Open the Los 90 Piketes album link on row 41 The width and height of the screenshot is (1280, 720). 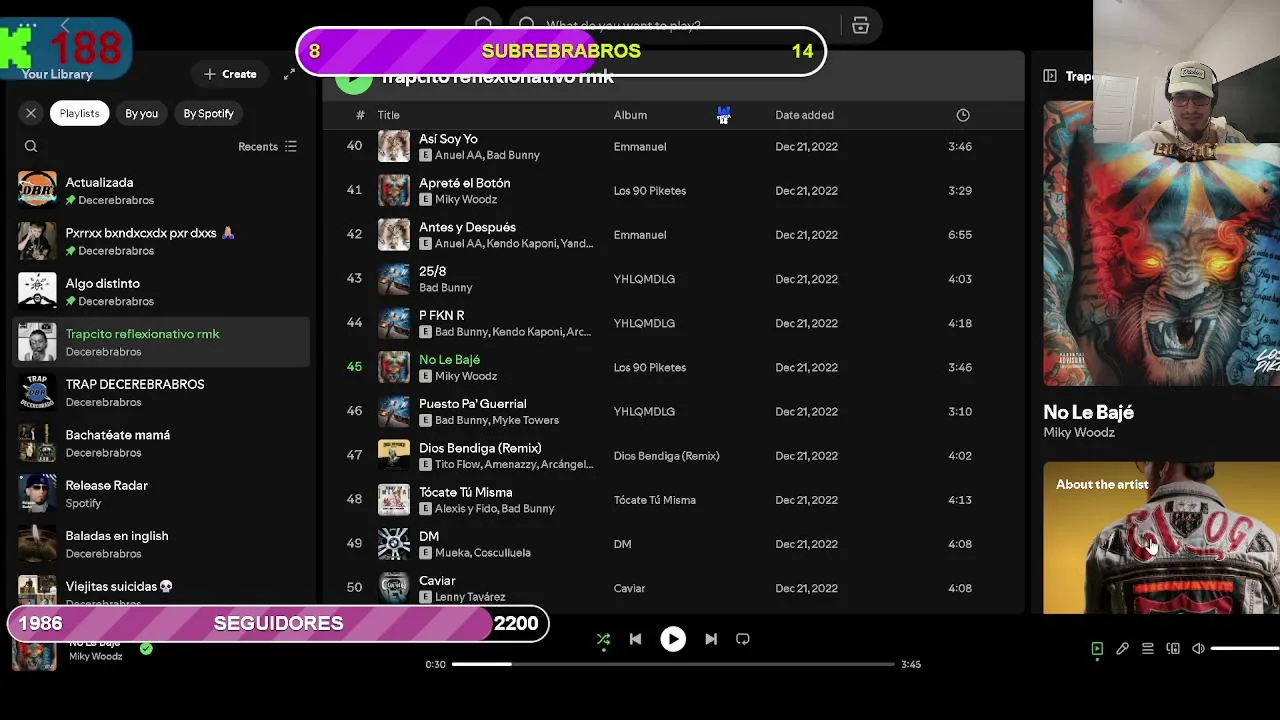coord(649,191)
